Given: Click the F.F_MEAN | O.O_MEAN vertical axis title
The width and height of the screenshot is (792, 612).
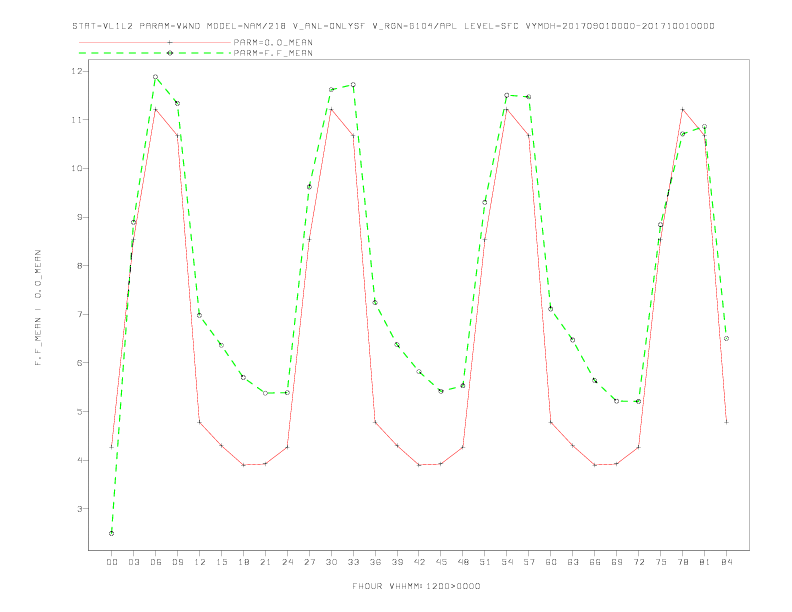Looking at the screenshot, I should [x=38, y=308].
